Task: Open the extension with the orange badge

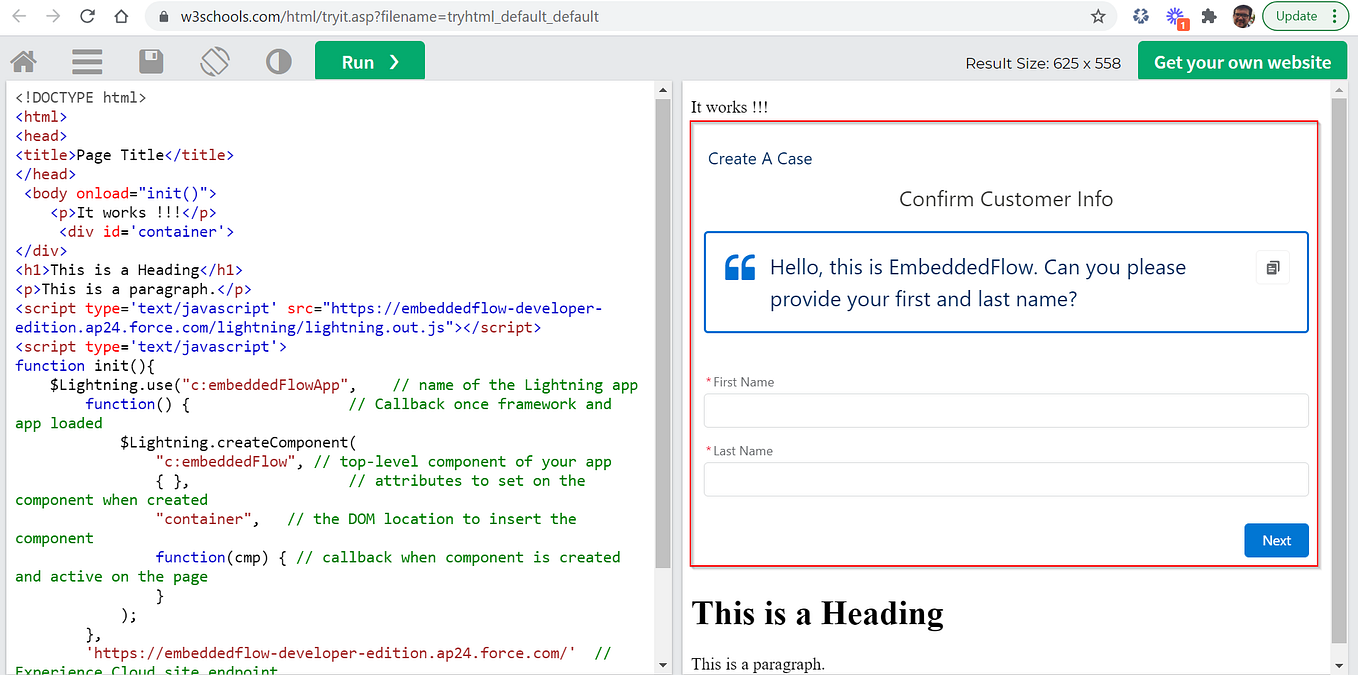Action: 1176,17
